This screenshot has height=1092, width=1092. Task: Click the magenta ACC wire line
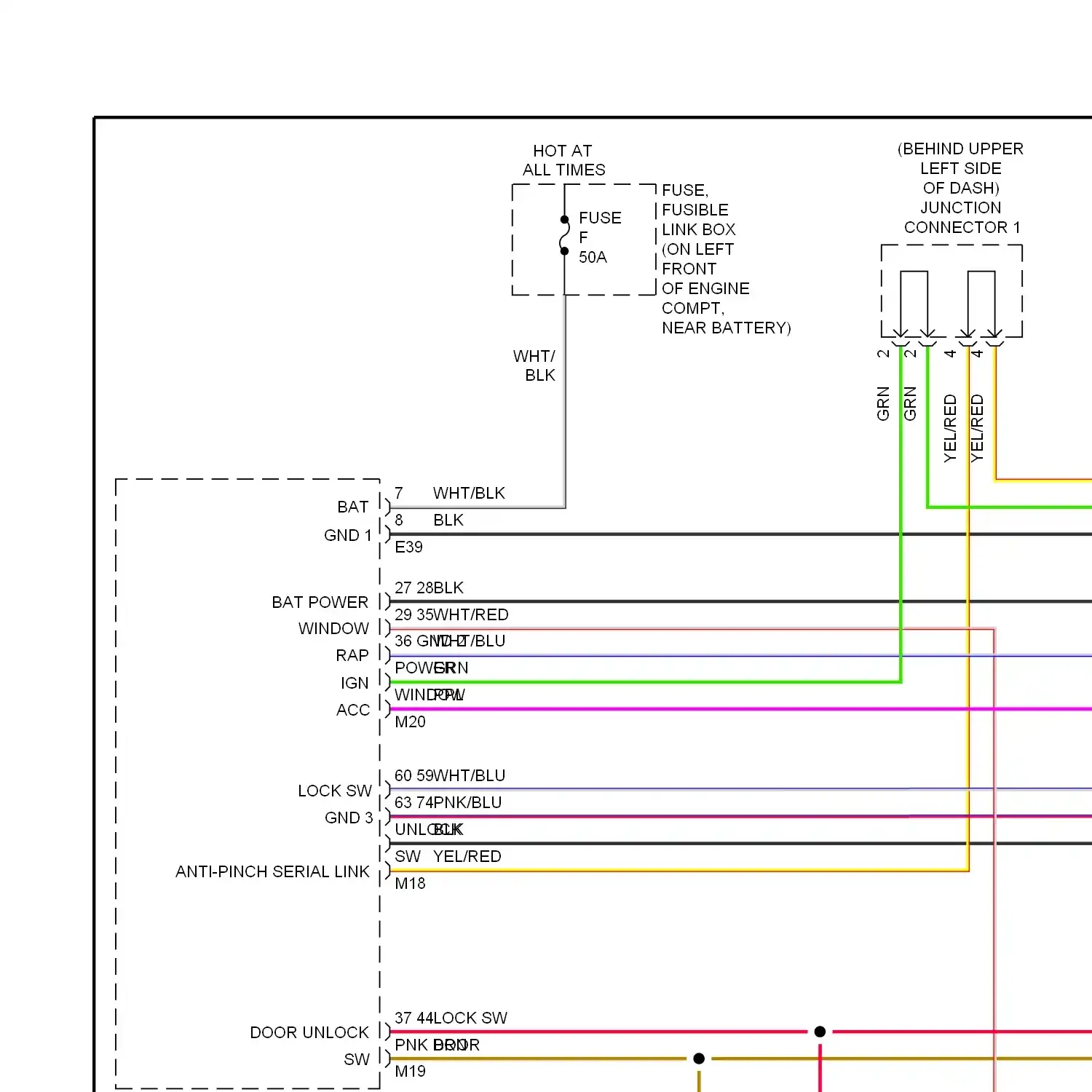740,709
